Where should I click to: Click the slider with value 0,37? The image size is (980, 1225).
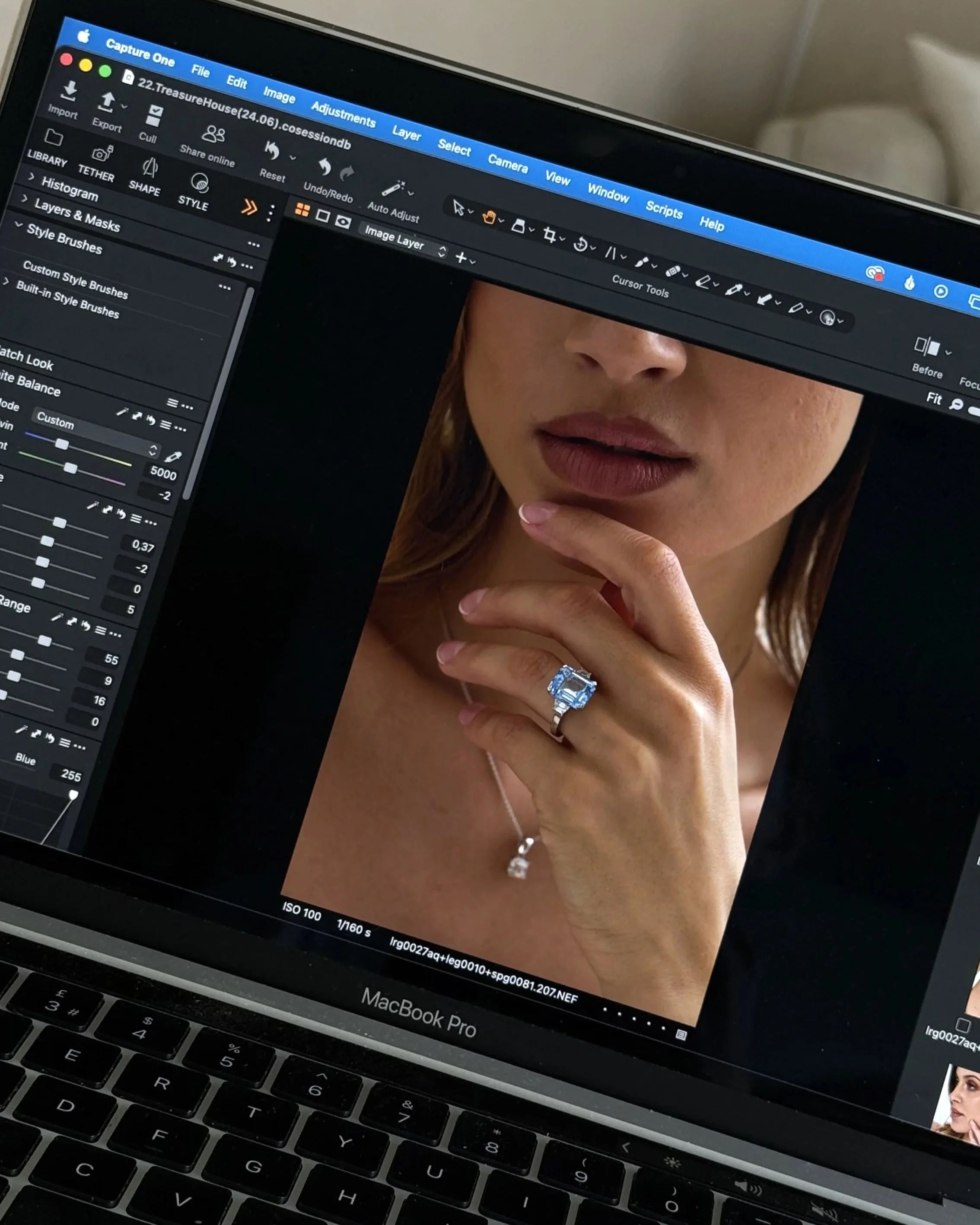click(x=59, y=522)
